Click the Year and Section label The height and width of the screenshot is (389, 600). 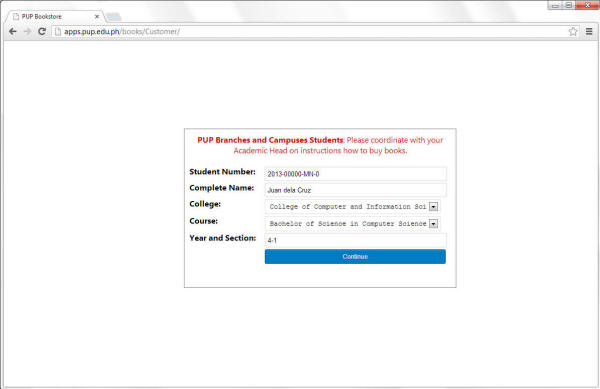click(223, 238)
